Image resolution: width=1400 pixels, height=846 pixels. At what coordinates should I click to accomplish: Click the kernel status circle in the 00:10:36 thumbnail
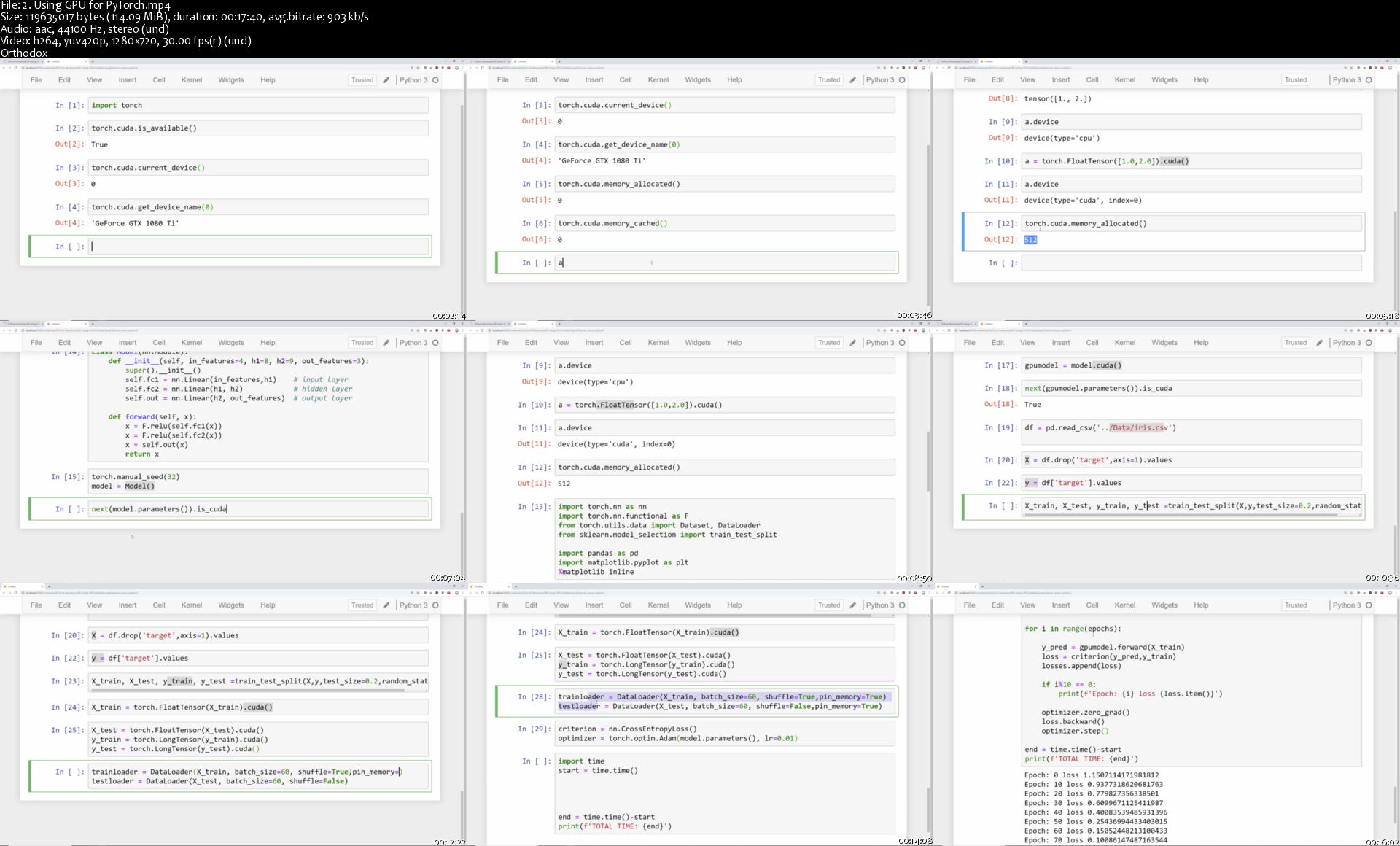pyautogui.click(x=1369, y=343)
